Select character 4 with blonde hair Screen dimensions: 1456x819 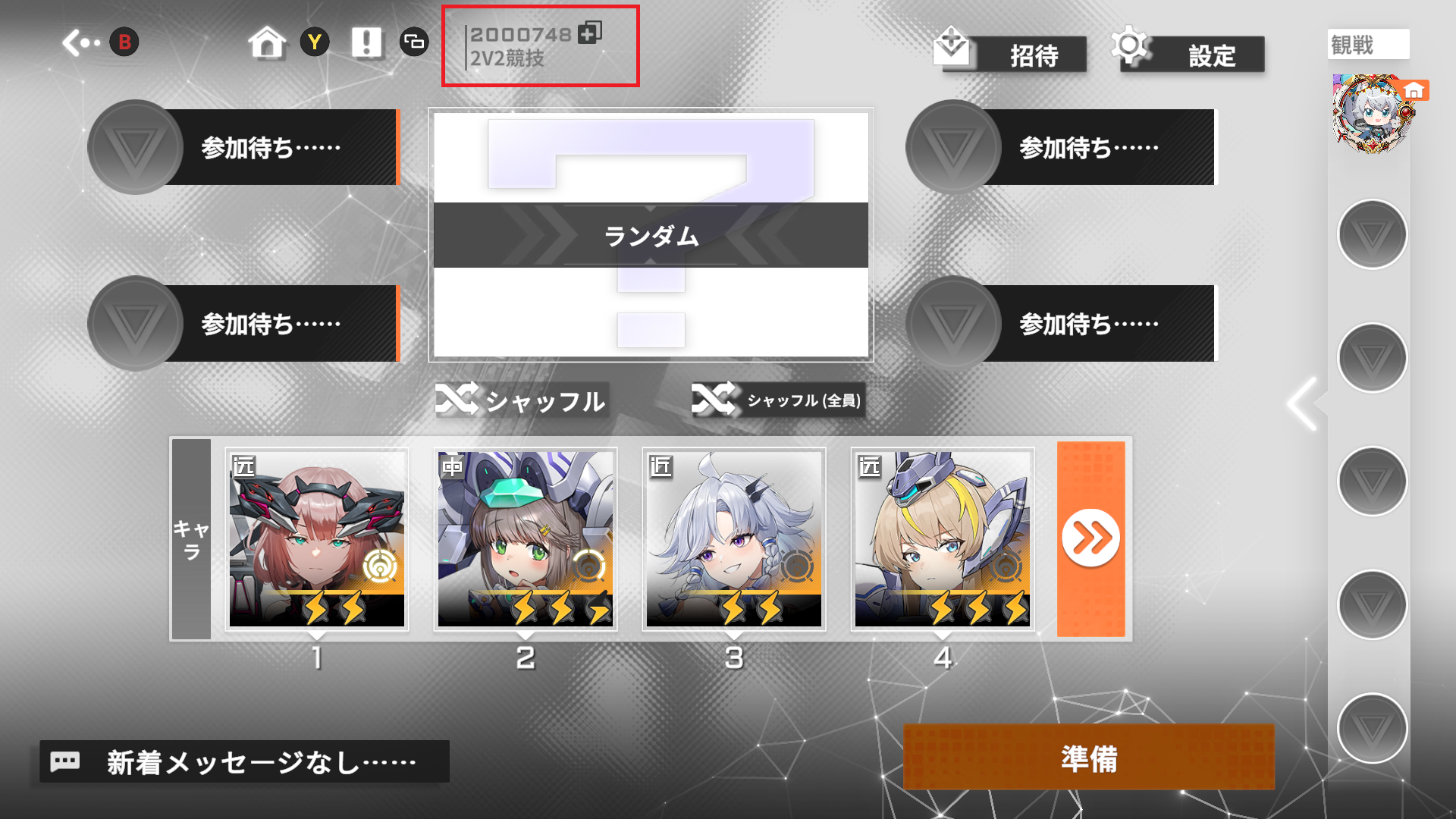click(943, 539)
